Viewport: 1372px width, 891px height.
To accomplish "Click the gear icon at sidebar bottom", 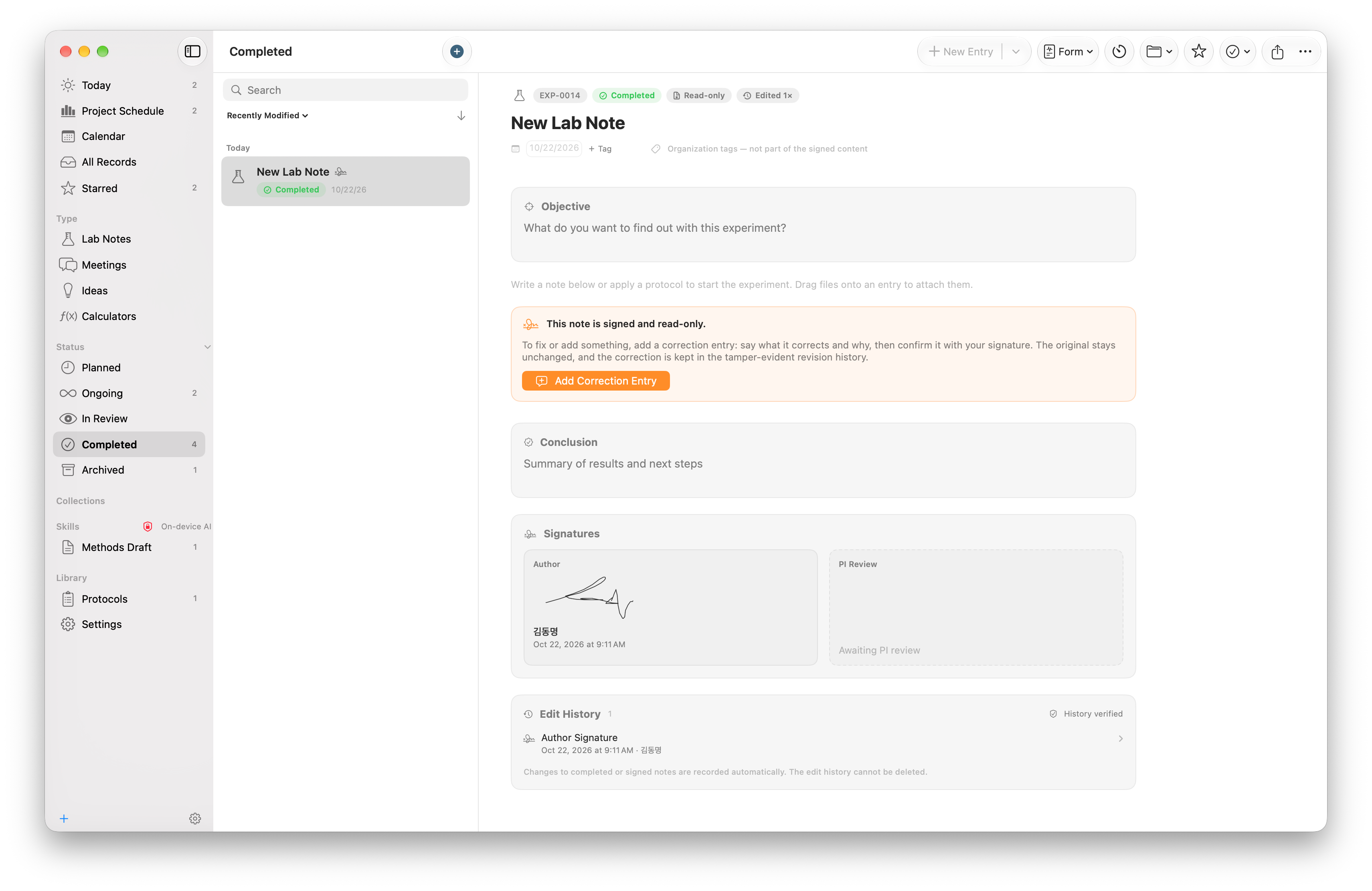I will pyautogui.click(x=195, y=819).
